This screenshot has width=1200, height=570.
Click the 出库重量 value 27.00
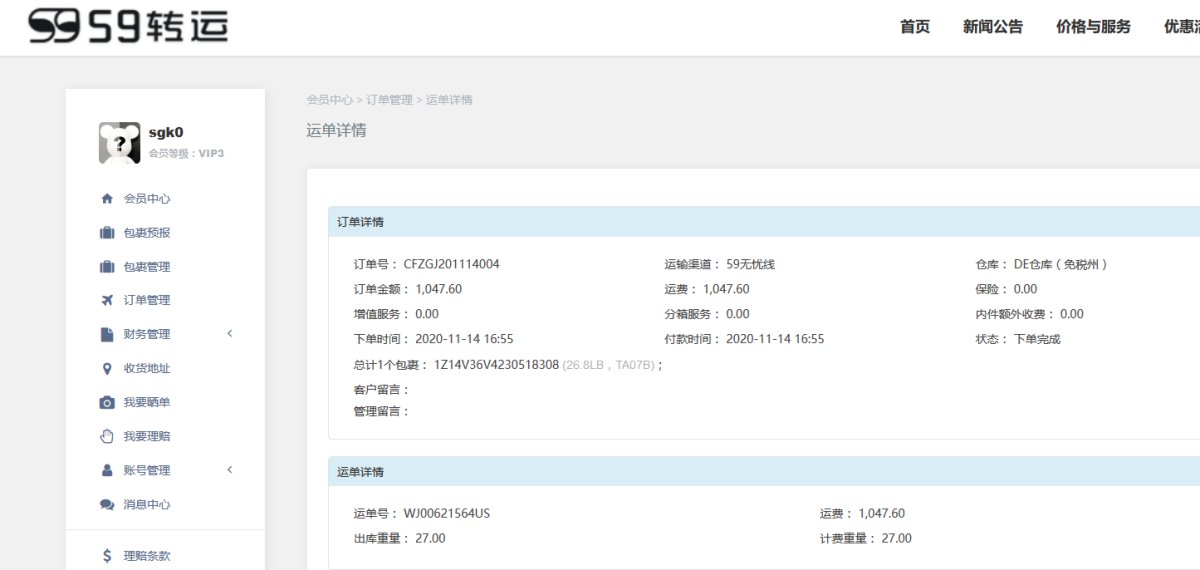(x=430, y=538)
